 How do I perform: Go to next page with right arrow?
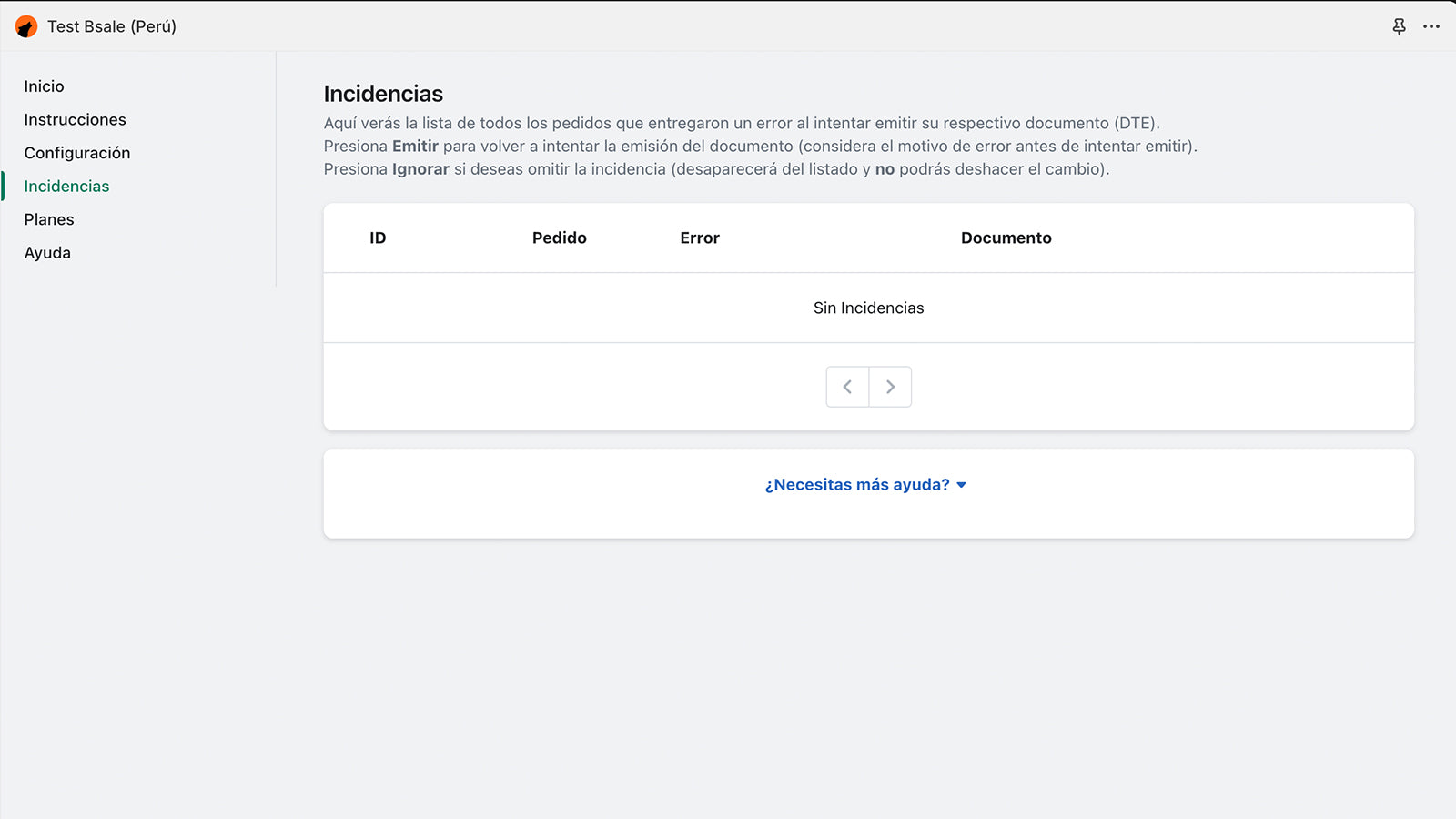click(x=890, y=386)
